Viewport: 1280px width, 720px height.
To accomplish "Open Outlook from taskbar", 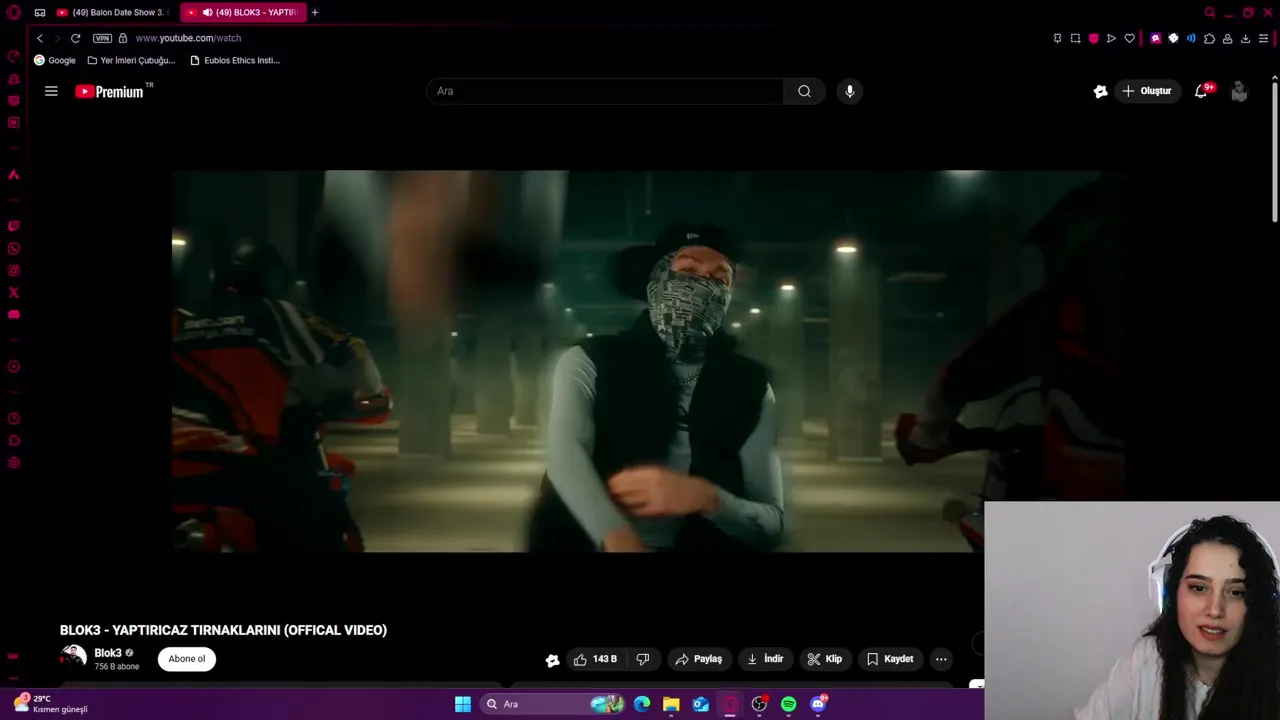I will click(701, 704).
